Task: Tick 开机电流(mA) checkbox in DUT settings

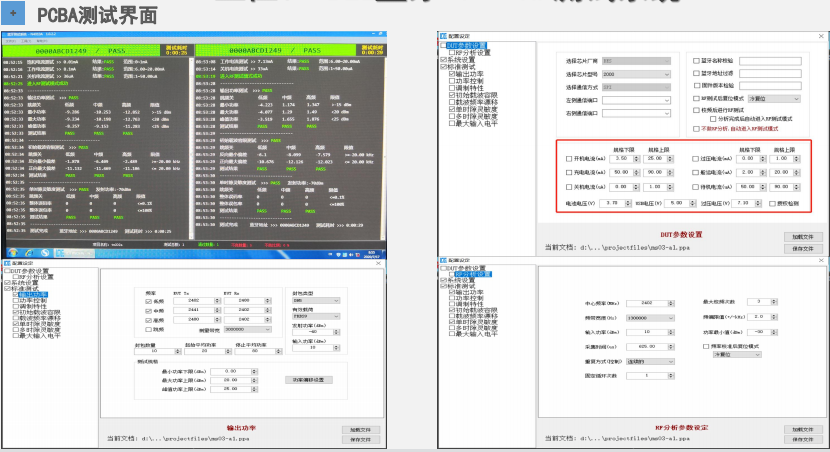Action: coord(569,159)
